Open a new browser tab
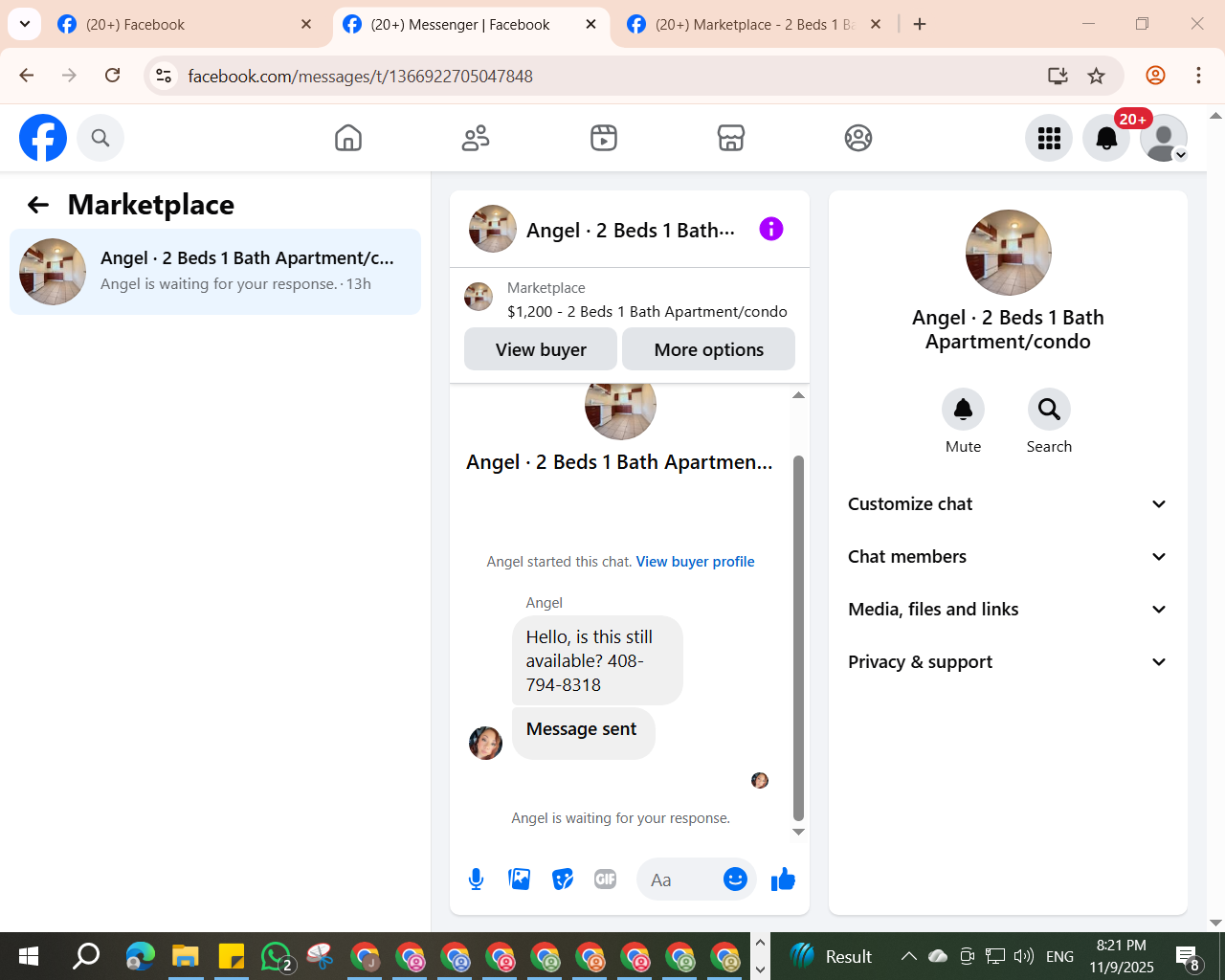The height and width of the screenshot is (980, 1225). coord(920,25)
